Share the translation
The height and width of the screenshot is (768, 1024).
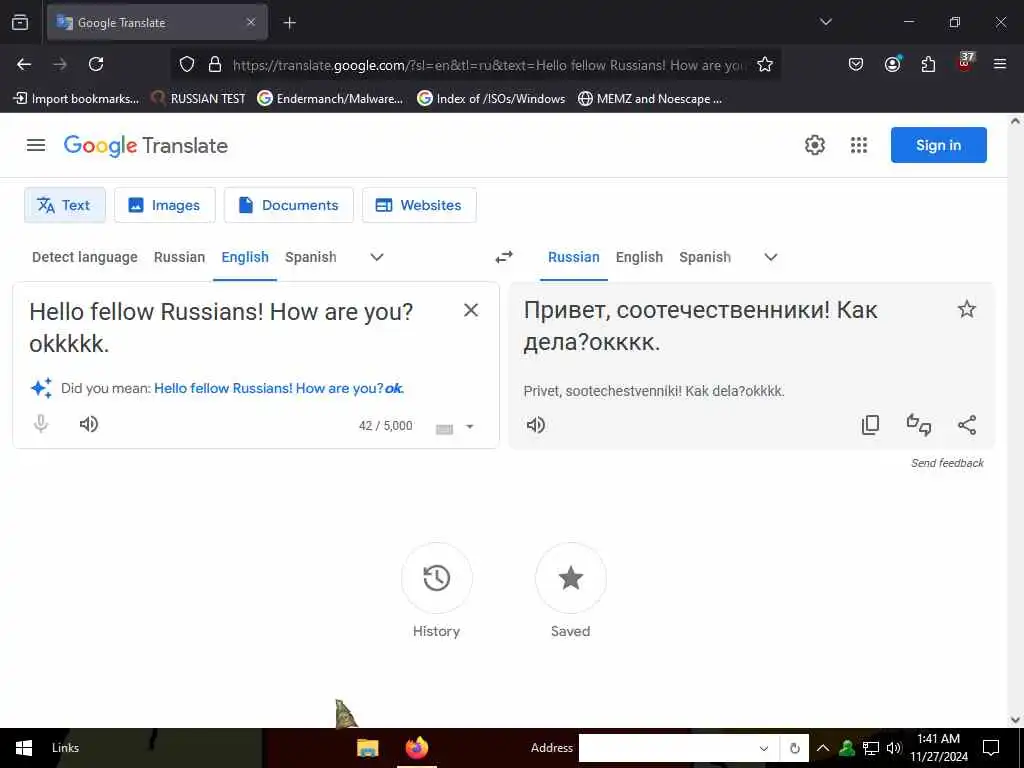coord(967,425)
